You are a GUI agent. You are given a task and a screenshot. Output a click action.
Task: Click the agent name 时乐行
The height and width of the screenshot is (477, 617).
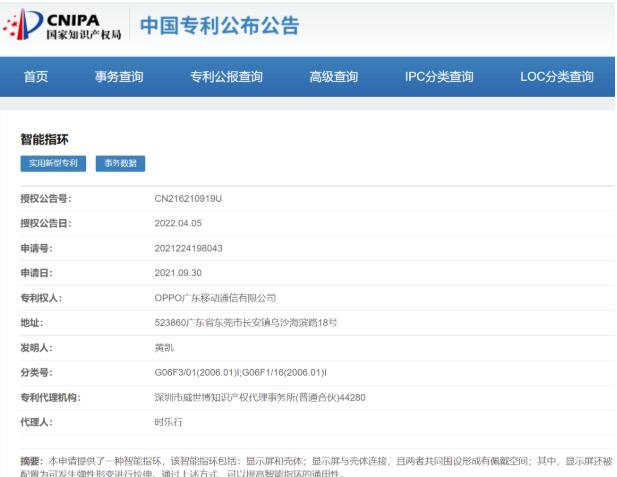click(x=168, y=422)
